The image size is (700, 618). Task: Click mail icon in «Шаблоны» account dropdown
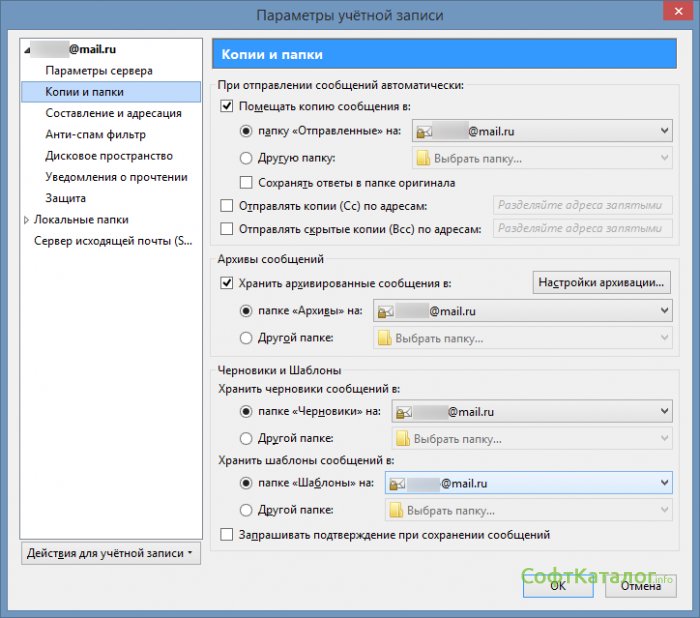(x=395, y=484)
